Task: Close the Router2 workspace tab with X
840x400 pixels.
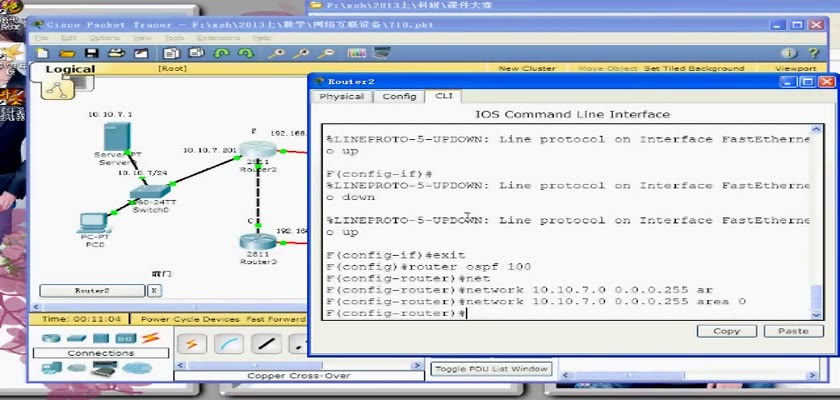Action: (154, 291)
